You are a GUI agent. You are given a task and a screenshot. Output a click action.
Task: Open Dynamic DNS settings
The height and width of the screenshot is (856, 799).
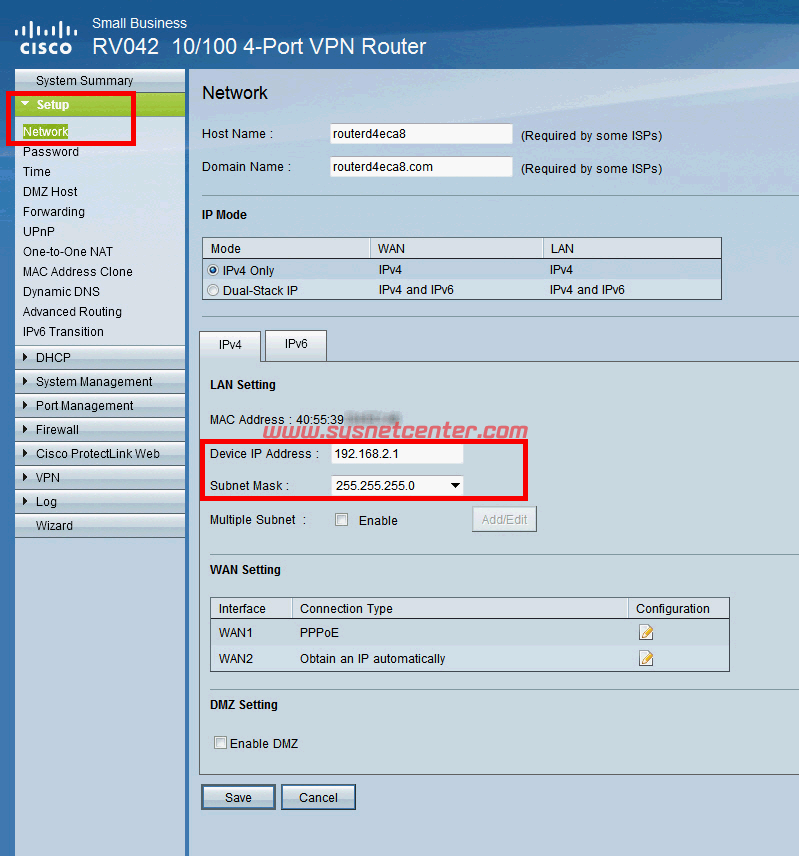(61, 292)
